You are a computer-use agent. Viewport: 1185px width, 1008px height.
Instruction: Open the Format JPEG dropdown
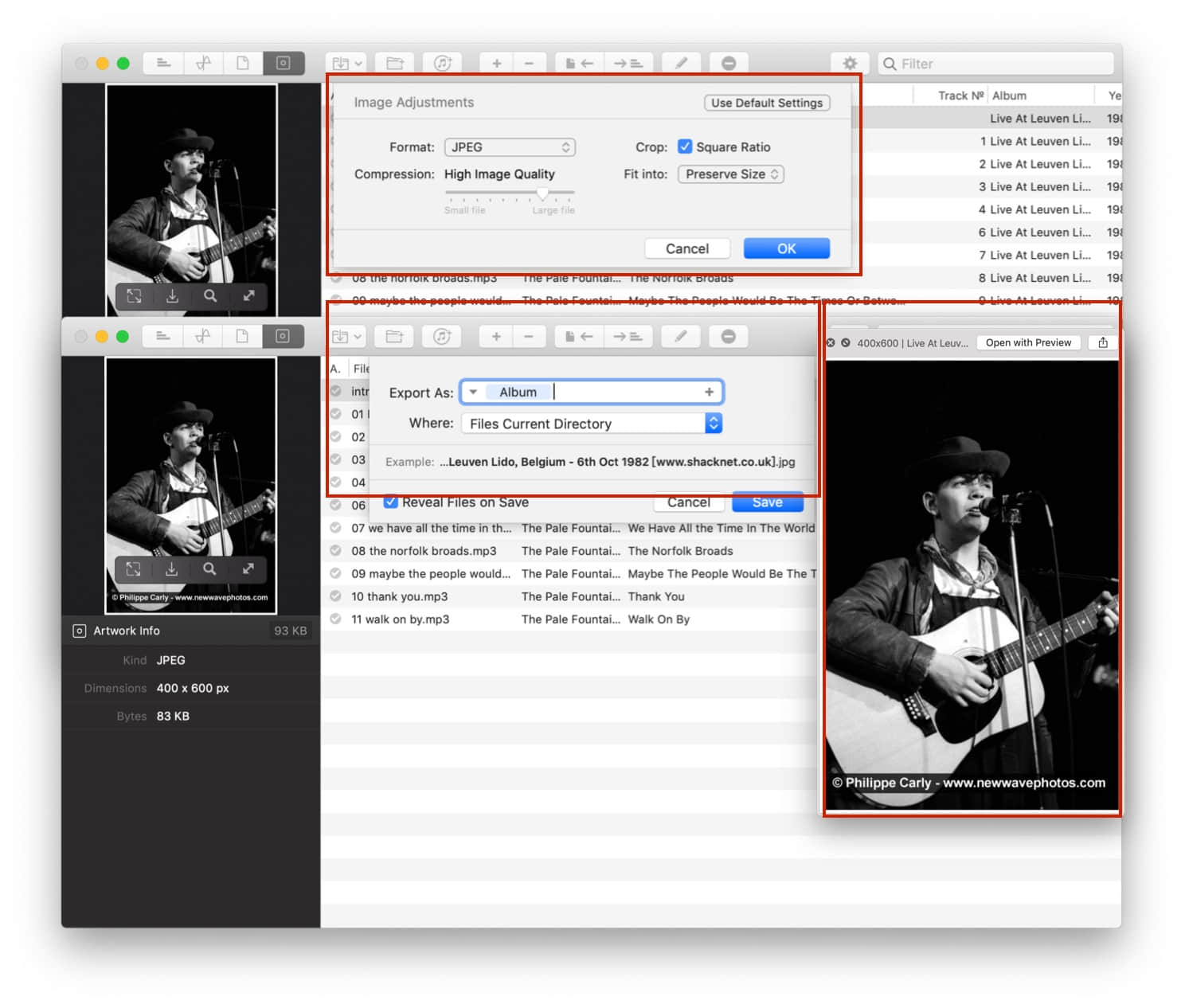[509, 147]
